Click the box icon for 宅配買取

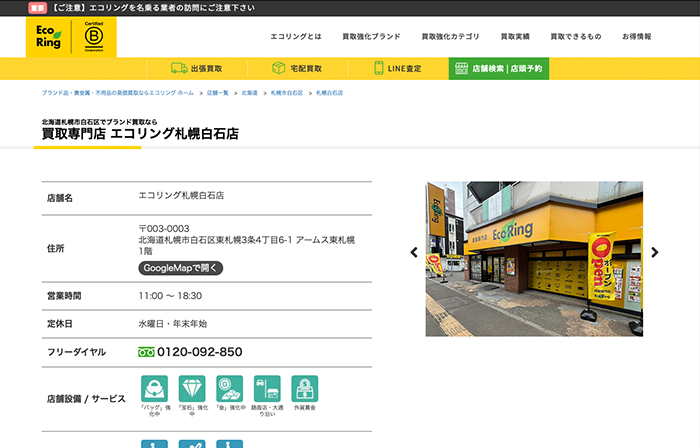(x=279, y=68)
